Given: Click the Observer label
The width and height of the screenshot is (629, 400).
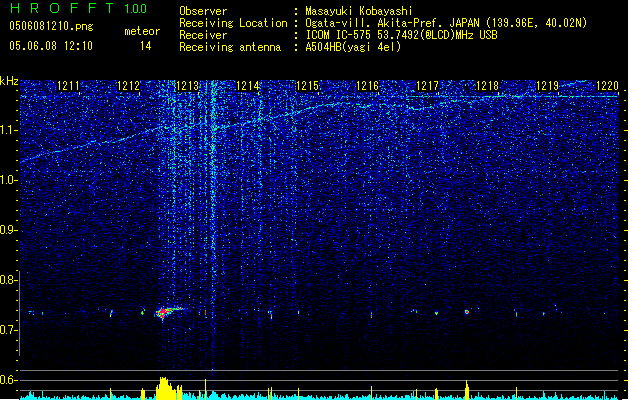Looking at the screenshot, I should [x=203, y=11].
